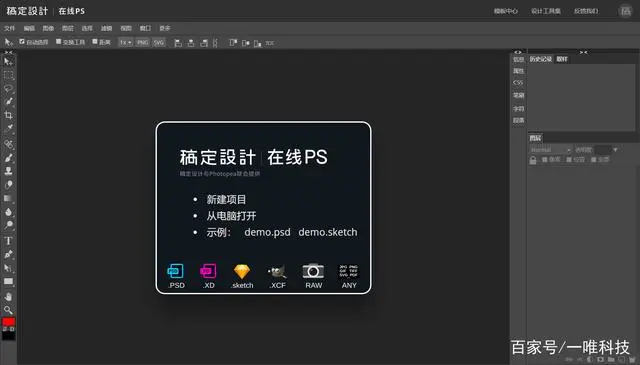Select the Path Selection arrow tool

8,268
